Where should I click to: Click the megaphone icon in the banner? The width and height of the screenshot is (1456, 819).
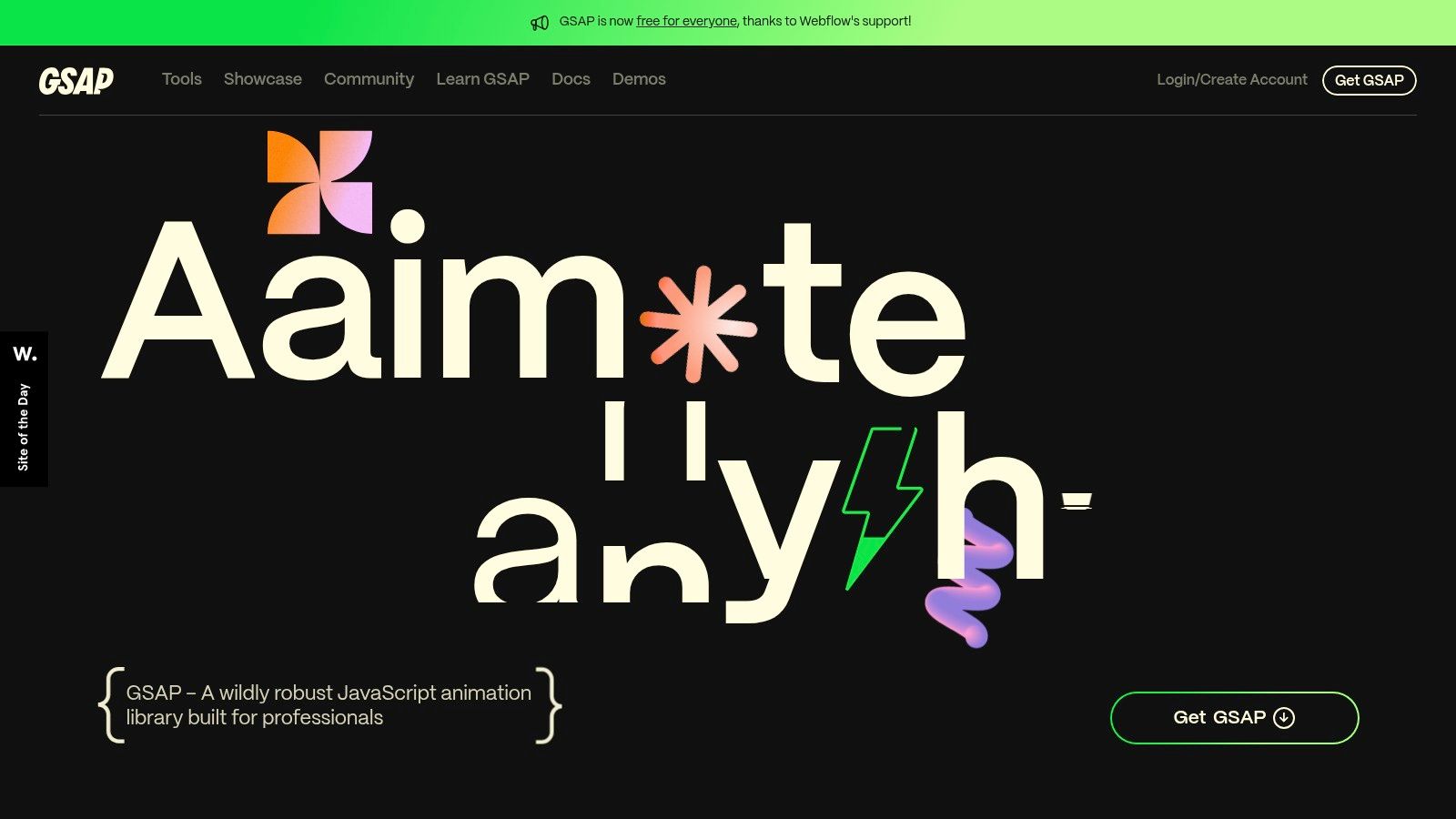coord(541,20)
